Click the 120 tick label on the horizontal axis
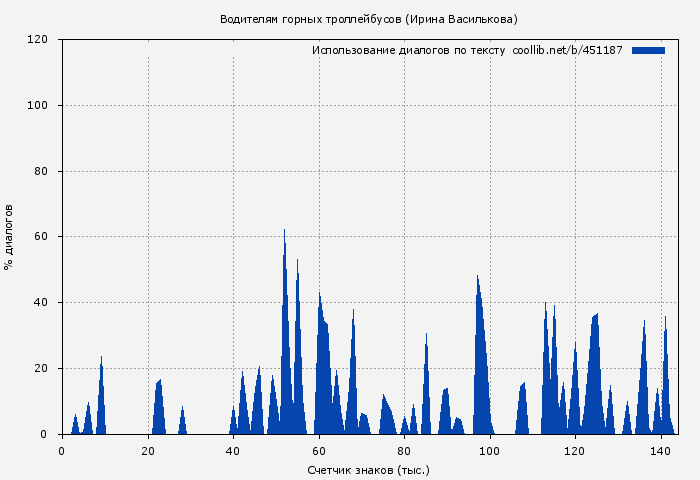Screen dimensions: 700x480 pos(575,451)
